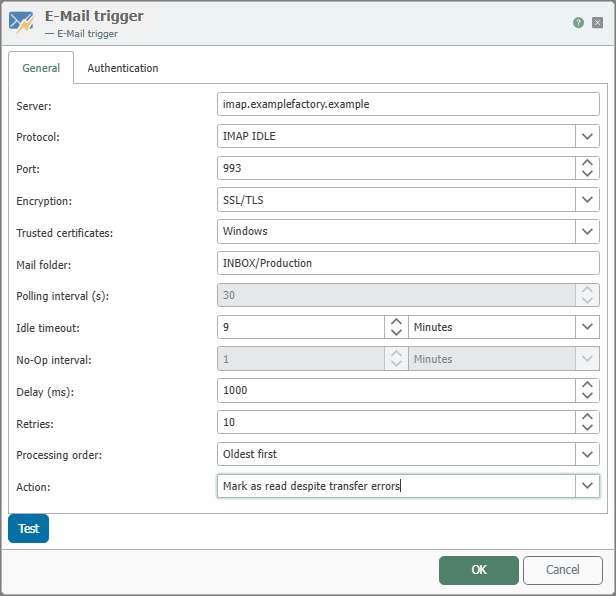
Task: Increment the Idle timeout value
Action: [x=396, y=321]
